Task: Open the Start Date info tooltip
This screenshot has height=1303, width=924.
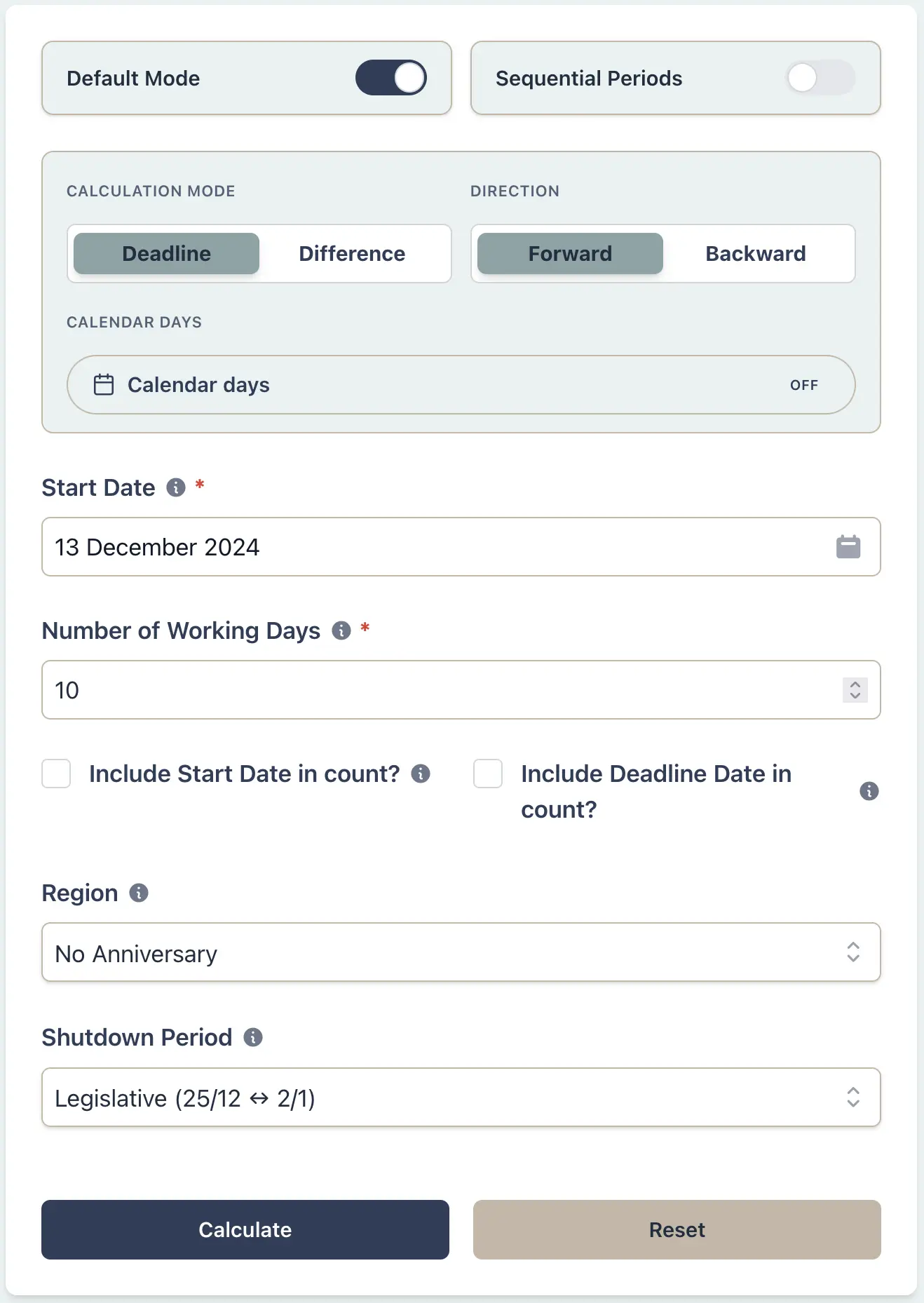Action: pos(175,487)
